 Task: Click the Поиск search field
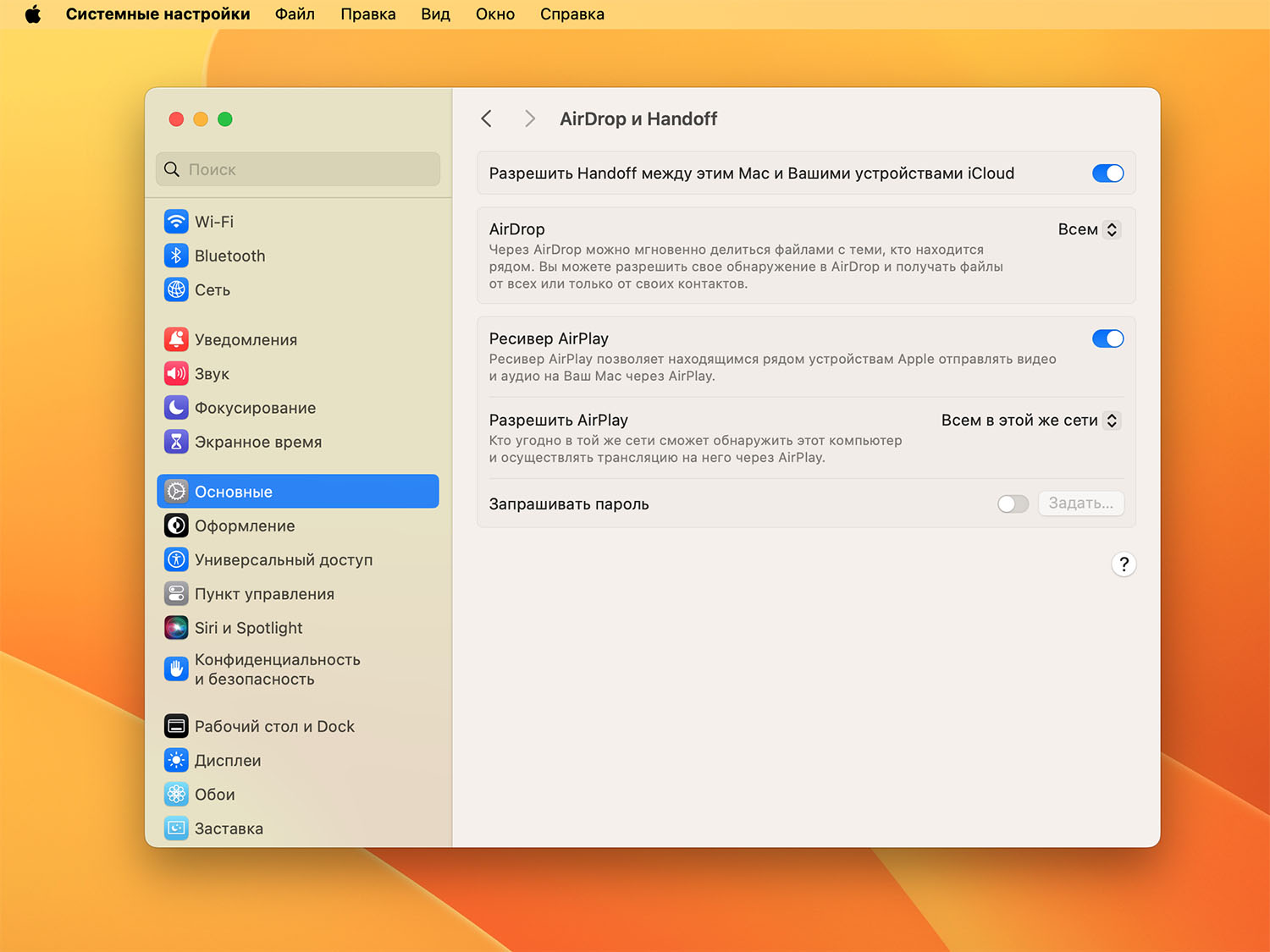(298, 169)
